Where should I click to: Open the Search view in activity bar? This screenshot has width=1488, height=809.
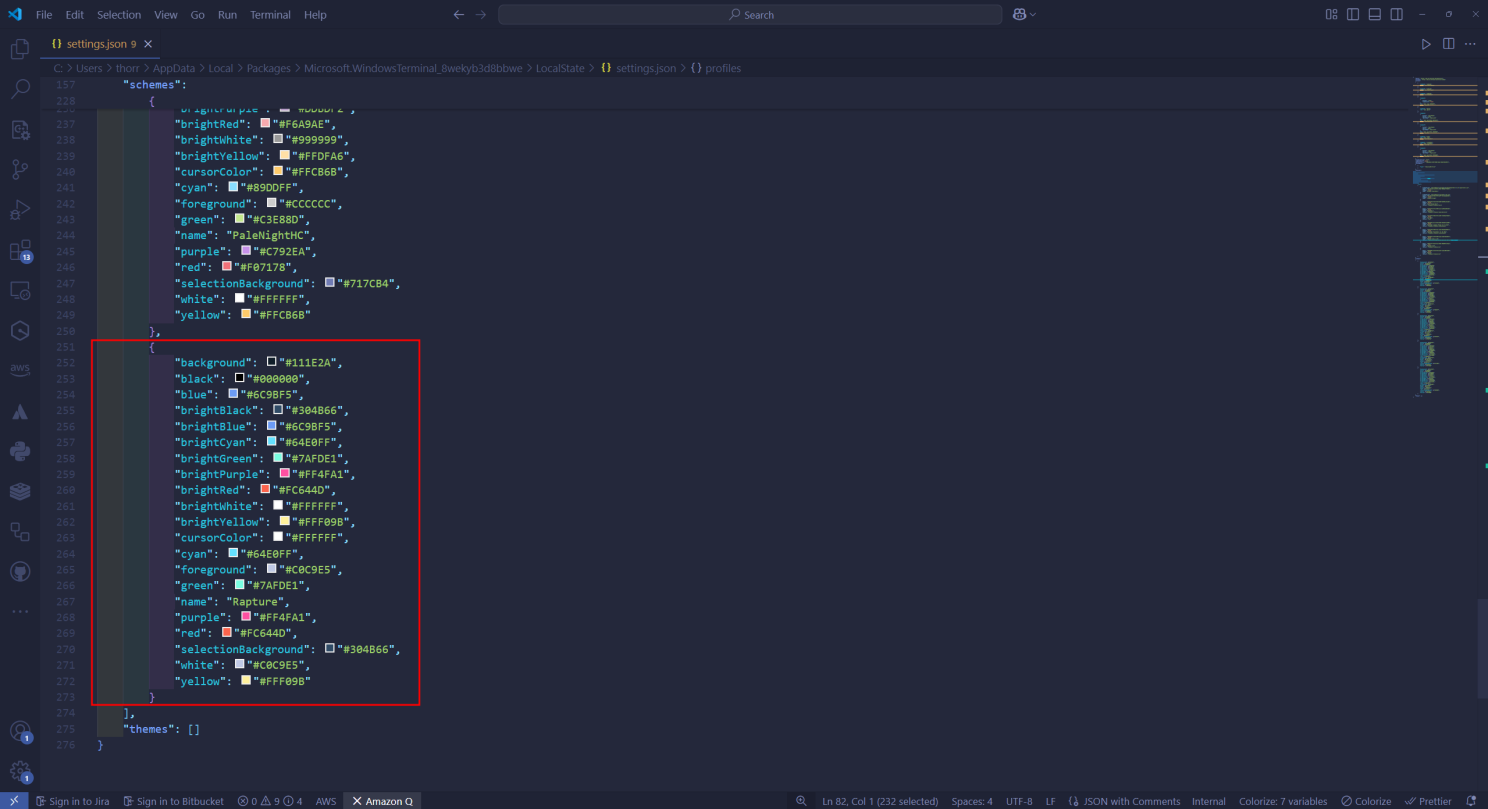[20, 89]
